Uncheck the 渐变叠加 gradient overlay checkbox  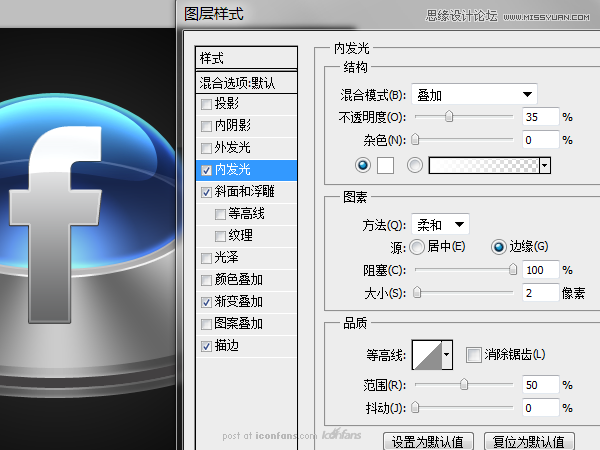pyautogui.click(x=206, y=302)
